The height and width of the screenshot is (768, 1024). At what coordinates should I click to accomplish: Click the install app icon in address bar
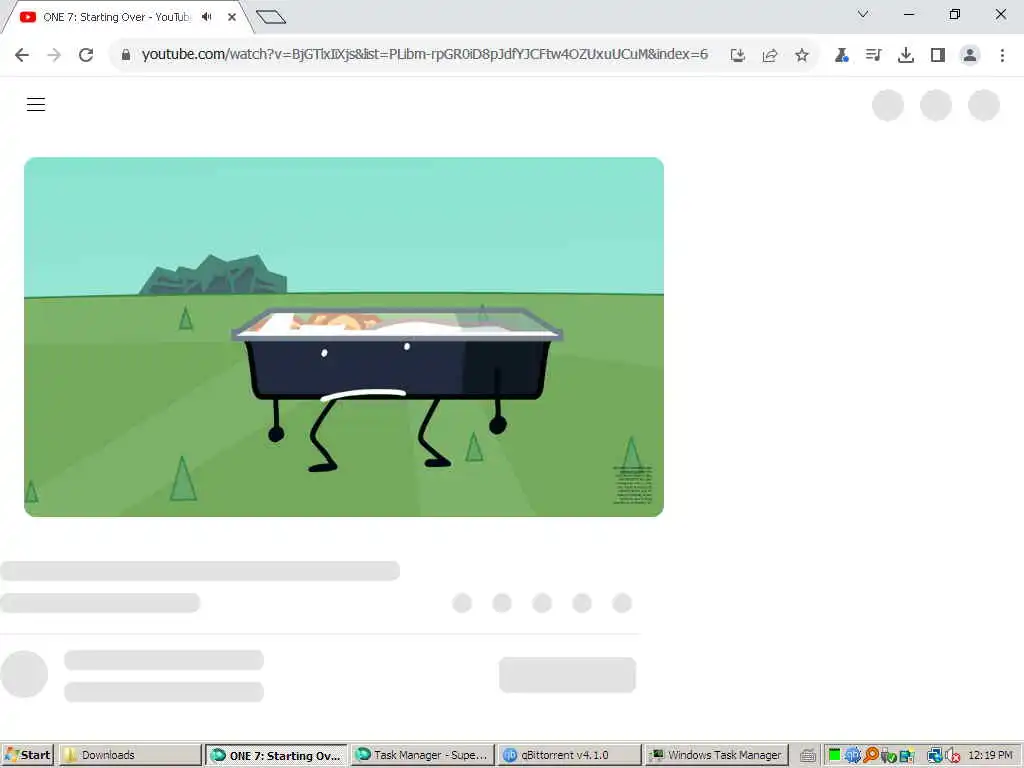pyautogui.click(x=738, y=56)
